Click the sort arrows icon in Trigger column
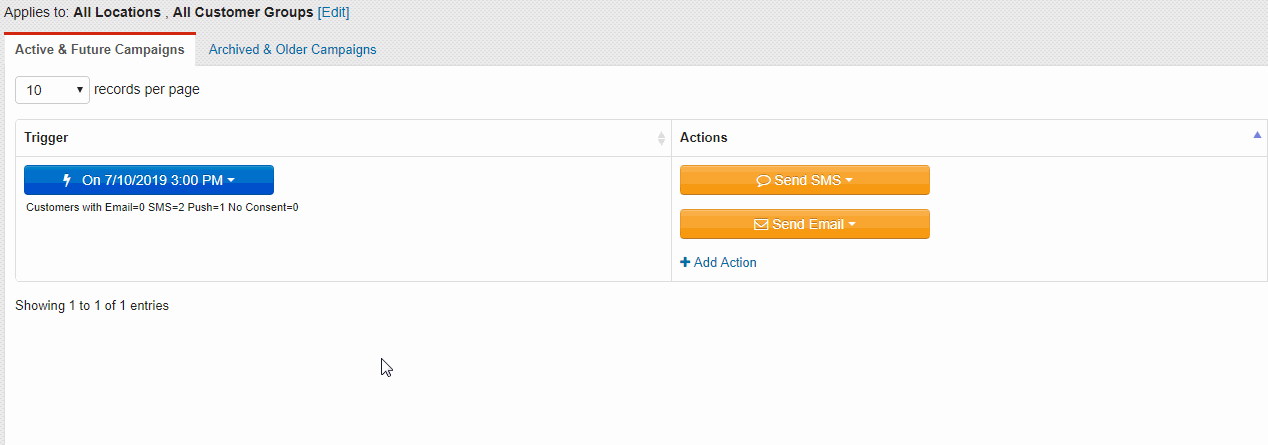The image size is (1268, 445). click(661, 138)
